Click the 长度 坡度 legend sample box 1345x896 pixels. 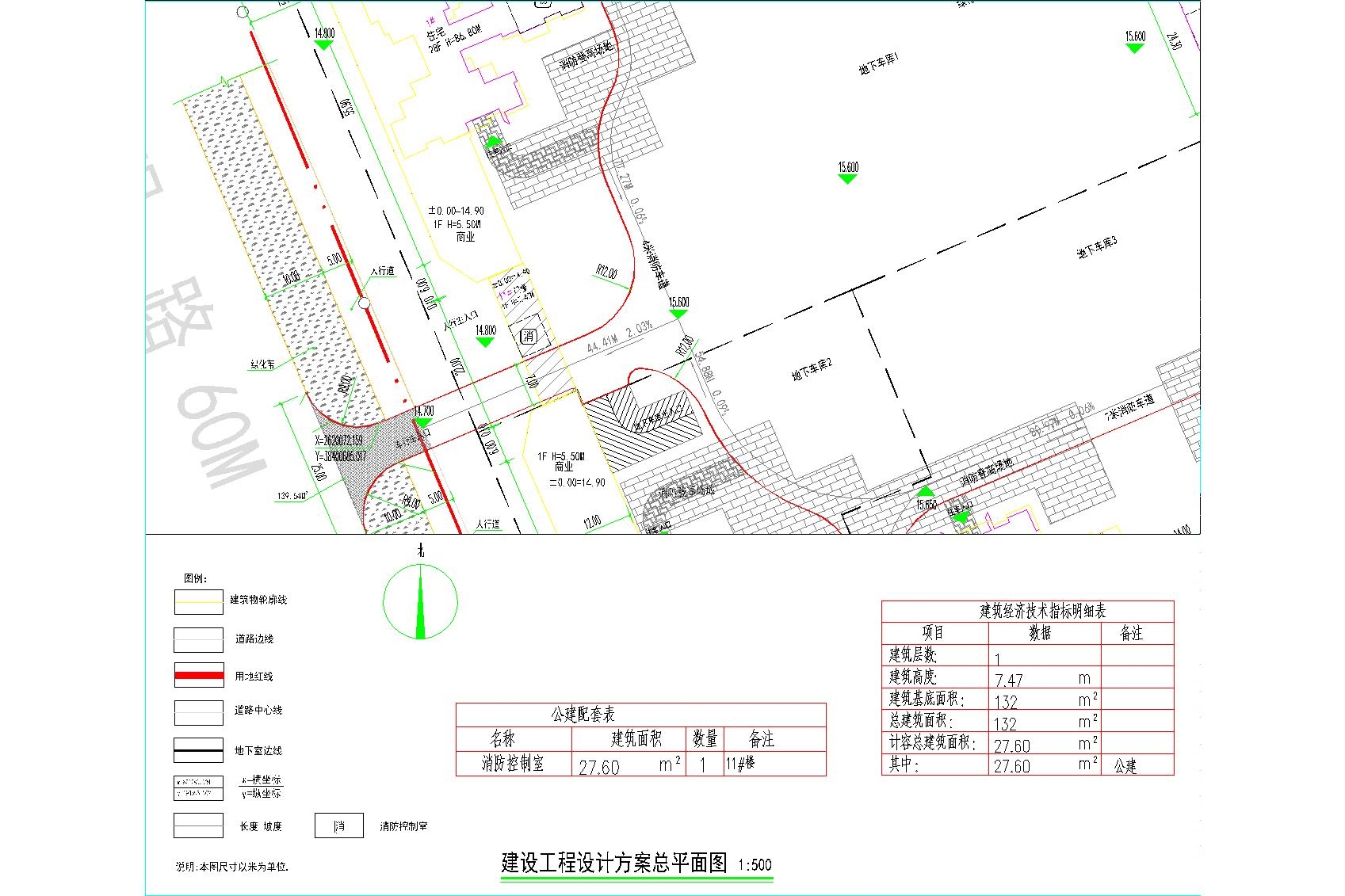click(x=198, y=825)
